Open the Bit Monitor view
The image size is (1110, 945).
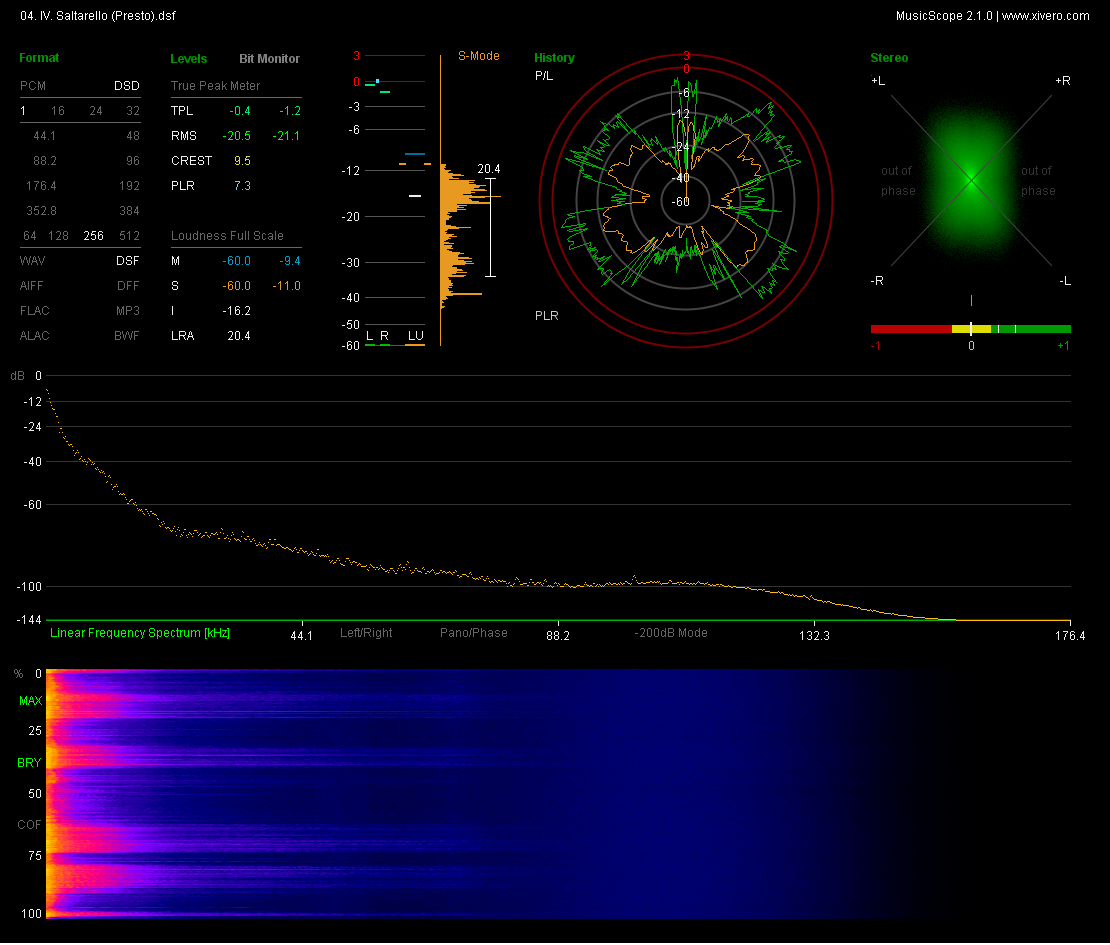(x=269, y=59)
